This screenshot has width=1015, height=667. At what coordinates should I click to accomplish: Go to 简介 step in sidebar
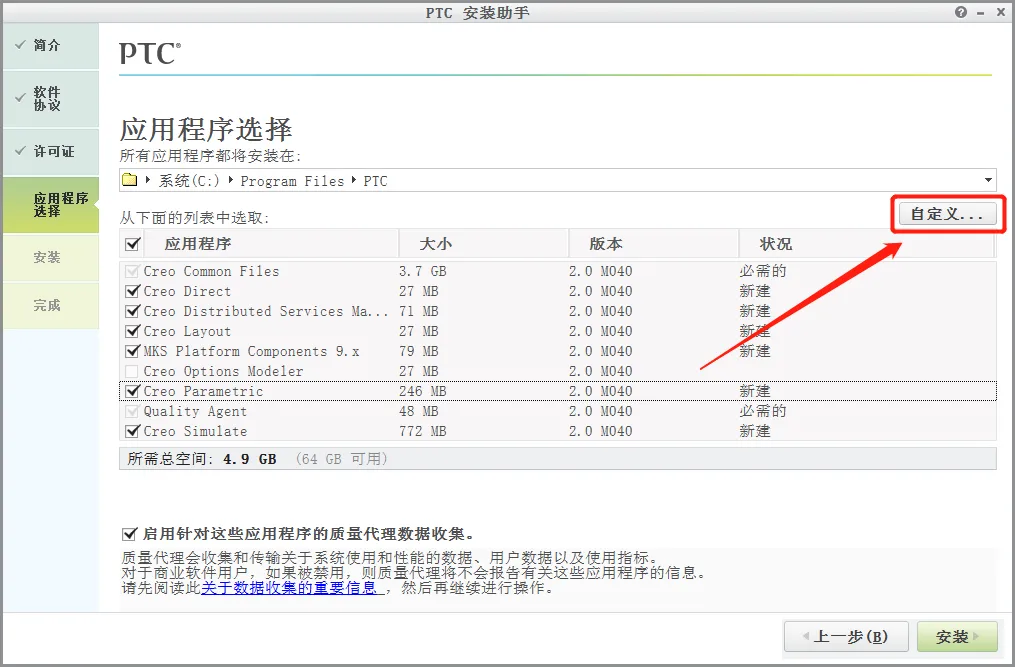click(51, 45)
